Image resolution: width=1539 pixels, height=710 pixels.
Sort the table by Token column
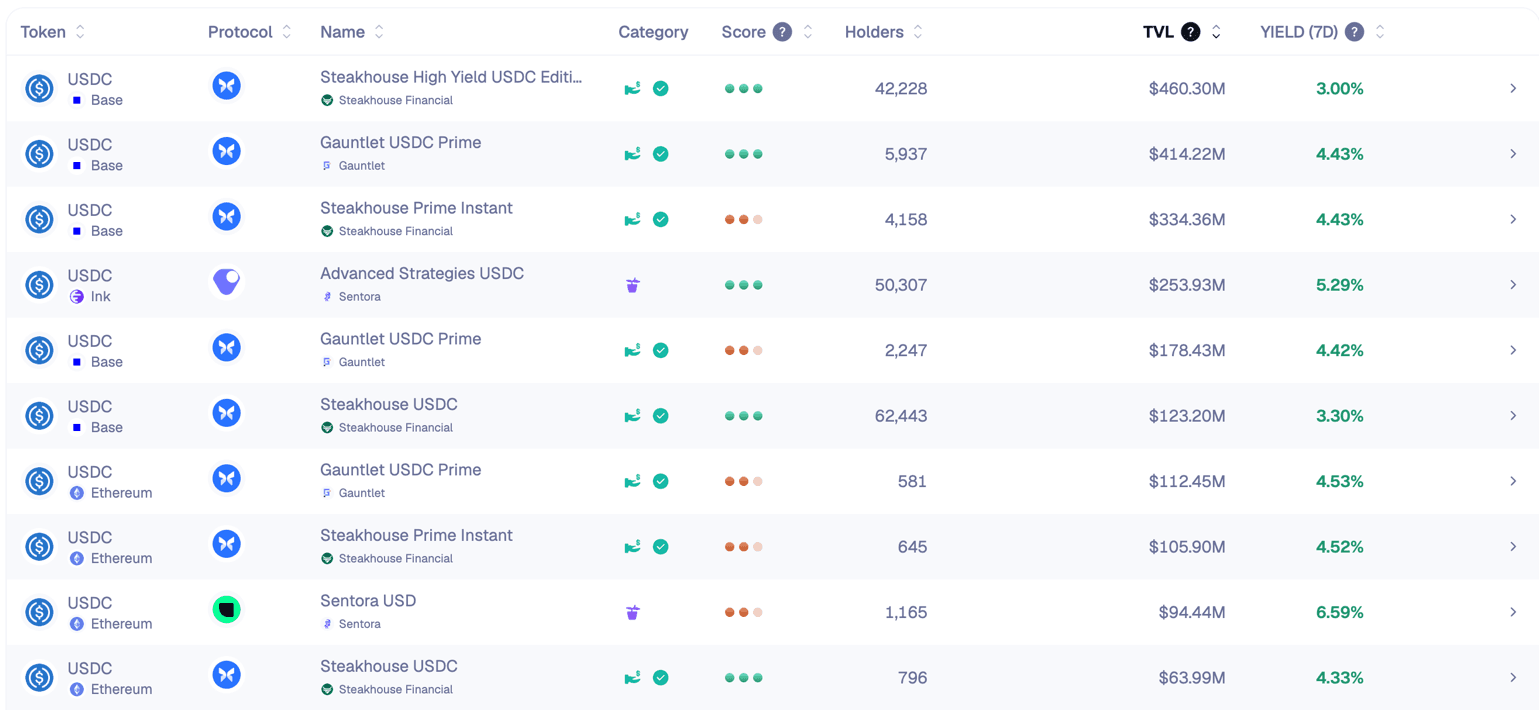(x=80, y=32)
